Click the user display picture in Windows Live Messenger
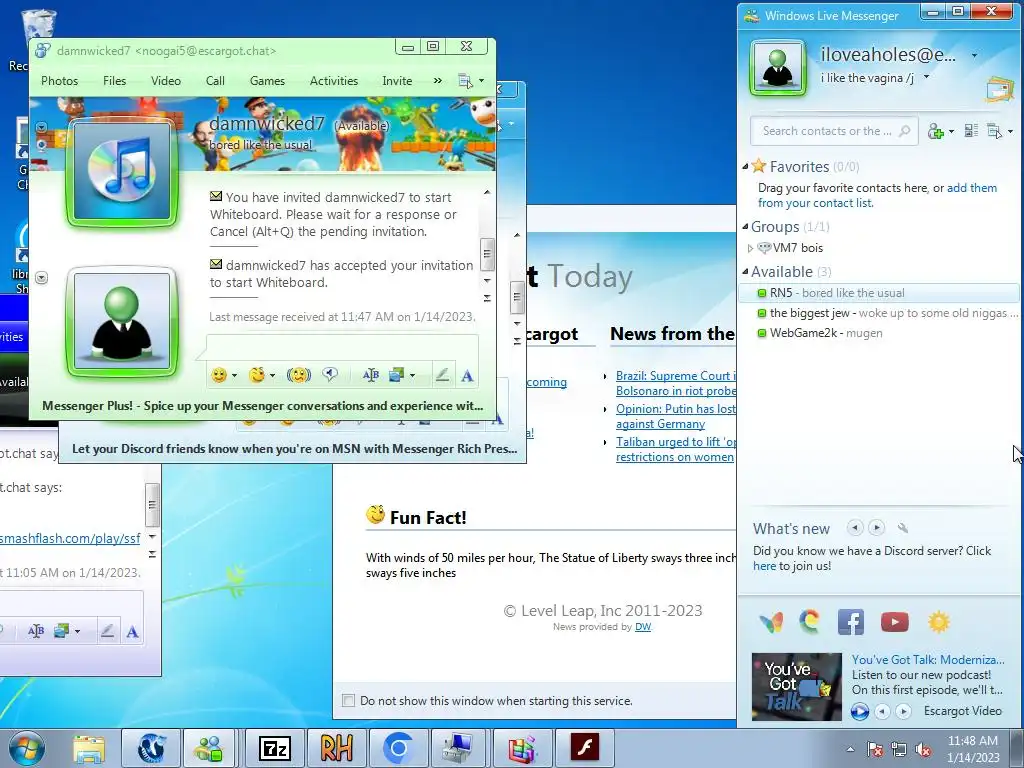Image resolution: width=1024 pixels, height=768 pixels. tap(777, 67)
